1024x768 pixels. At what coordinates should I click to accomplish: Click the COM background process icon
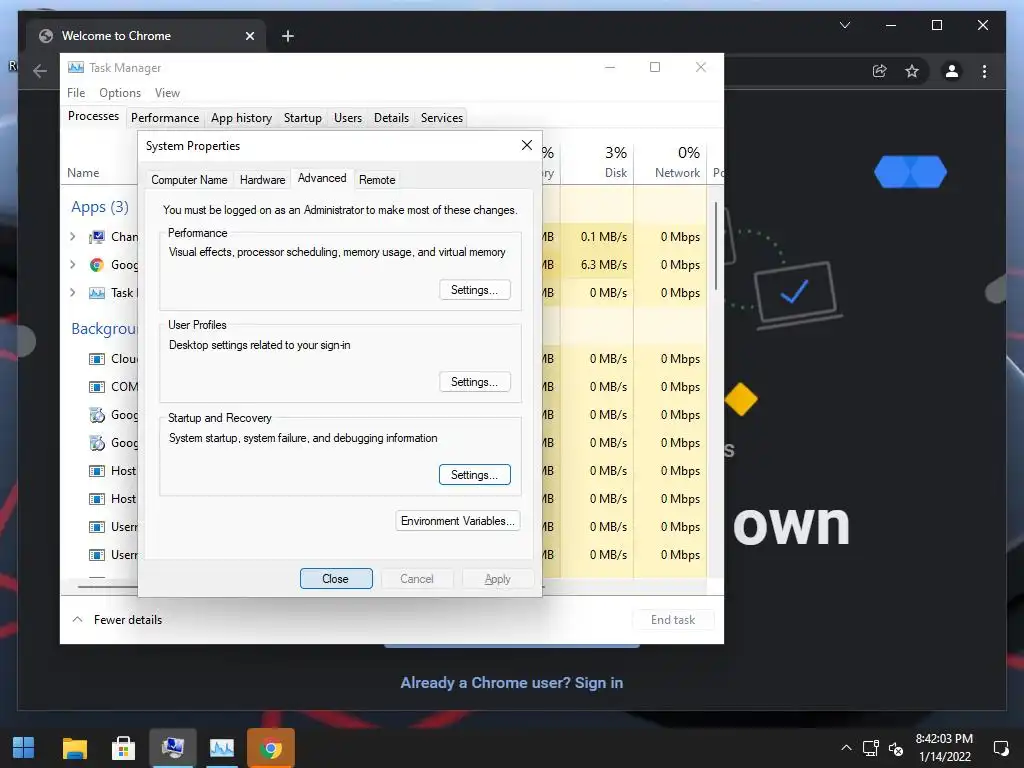[97, 387]
